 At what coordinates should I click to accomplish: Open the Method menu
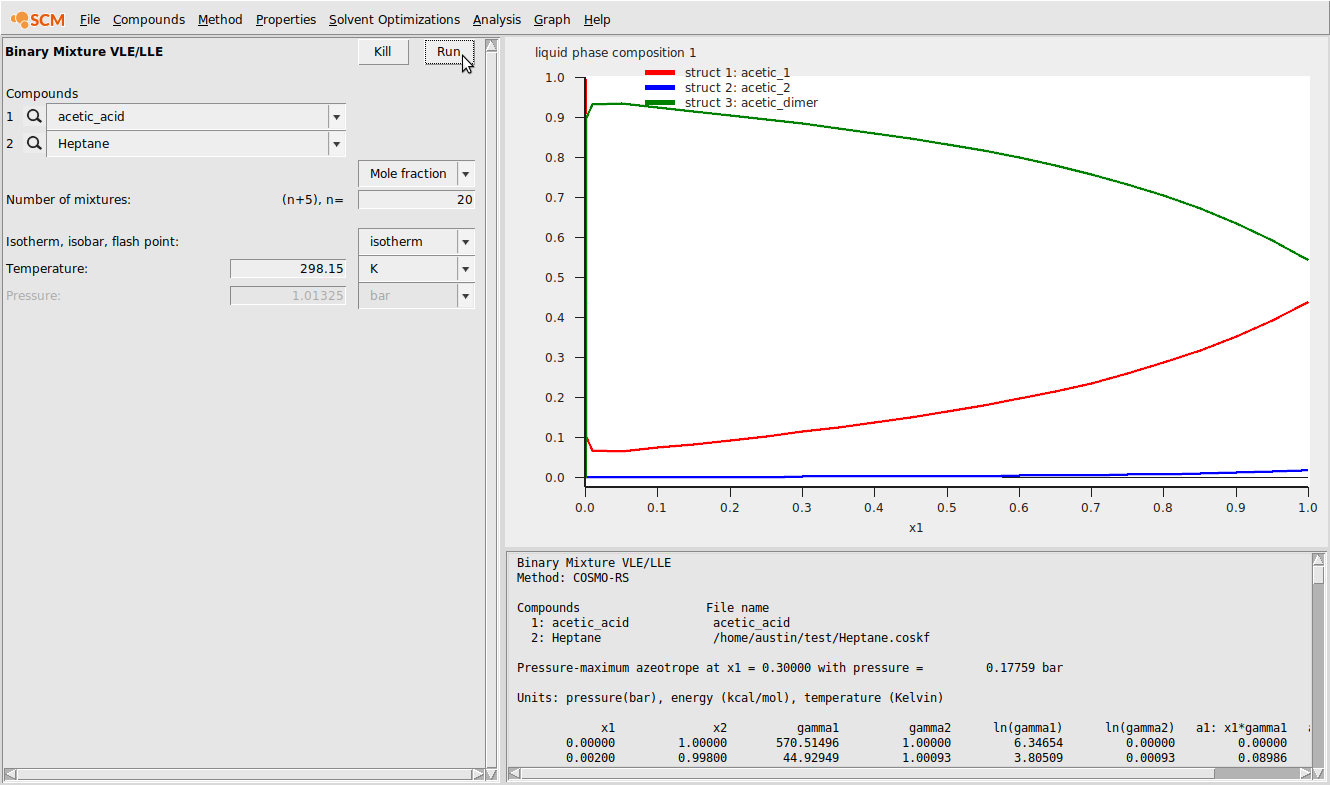coord(220,19)
